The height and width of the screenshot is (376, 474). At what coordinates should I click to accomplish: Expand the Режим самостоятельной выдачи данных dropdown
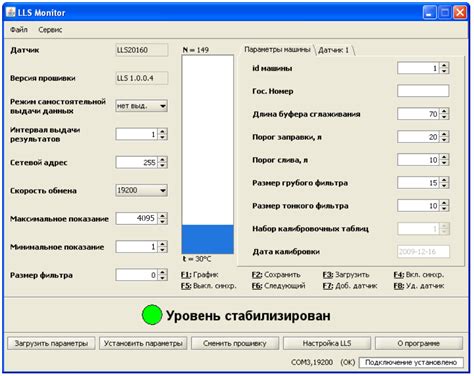click(x=163, y=106)
